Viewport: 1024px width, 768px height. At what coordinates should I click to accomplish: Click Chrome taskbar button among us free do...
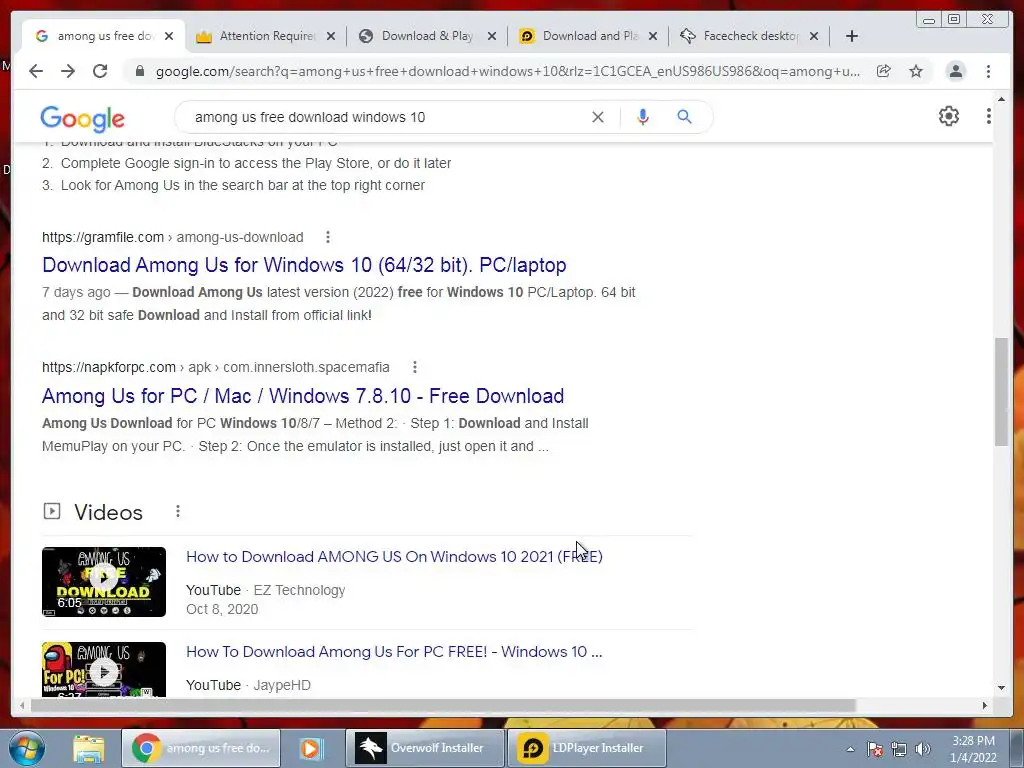[x=201, y=748]
